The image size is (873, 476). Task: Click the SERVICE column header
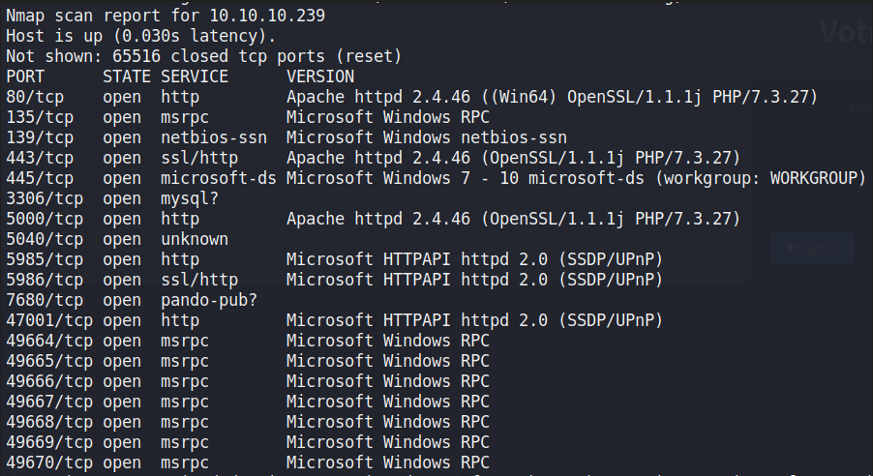(x=194, y=77)
